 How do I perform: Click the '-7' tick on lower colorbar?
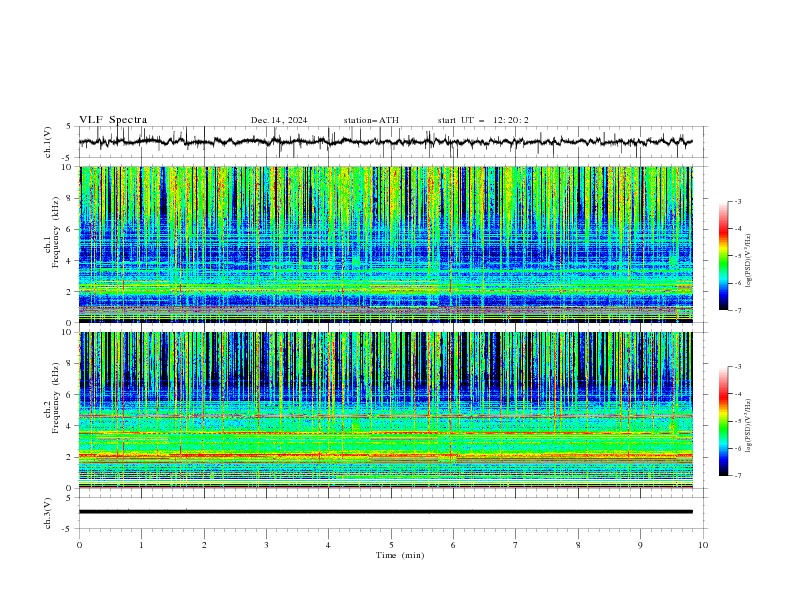pyautogui.click(x=737, y=476)
